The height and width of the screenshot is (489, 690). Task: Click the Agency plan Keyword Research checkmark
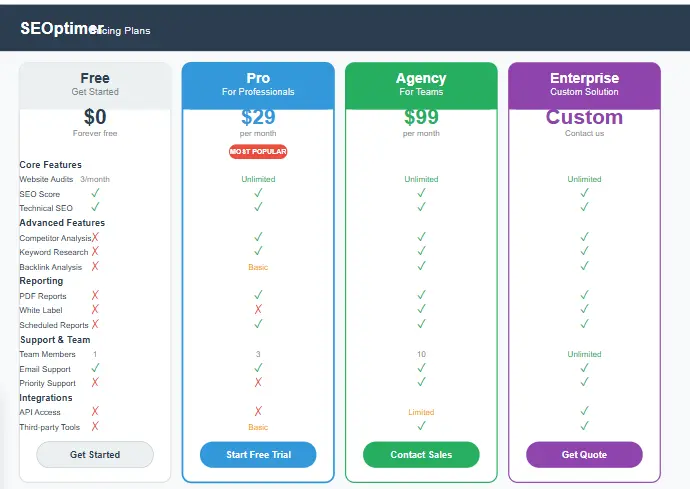tap(421, 252)
